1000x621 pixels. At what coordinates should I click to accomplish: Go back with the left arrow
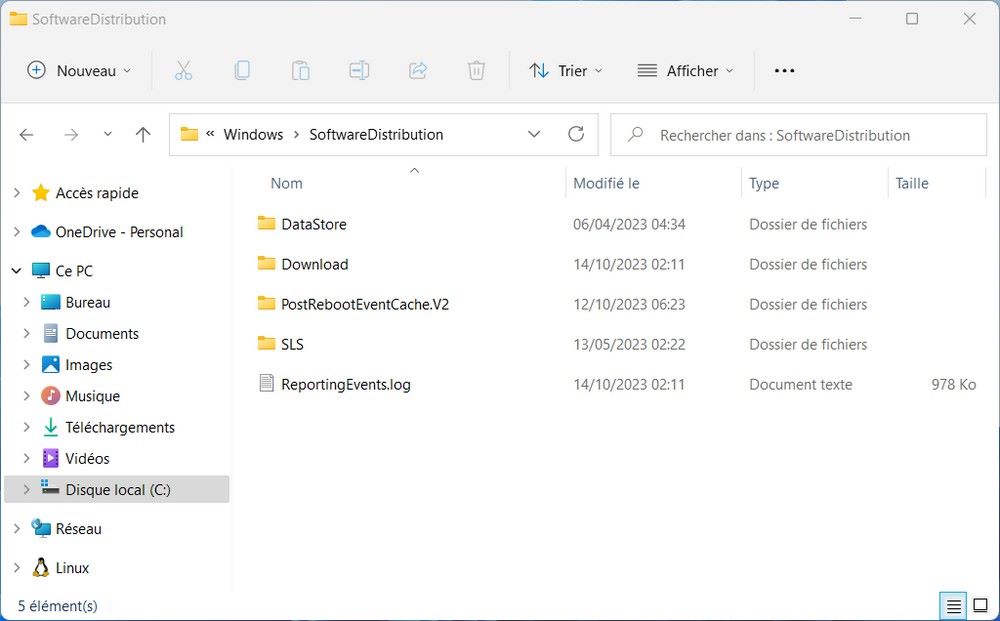[26, 135]
